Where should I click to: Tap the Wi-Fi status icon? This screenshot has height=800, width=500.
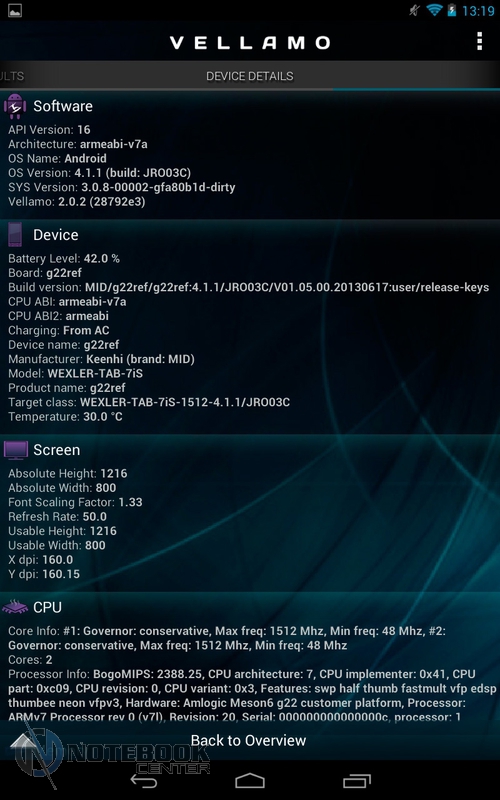click(x=434, y=10)
